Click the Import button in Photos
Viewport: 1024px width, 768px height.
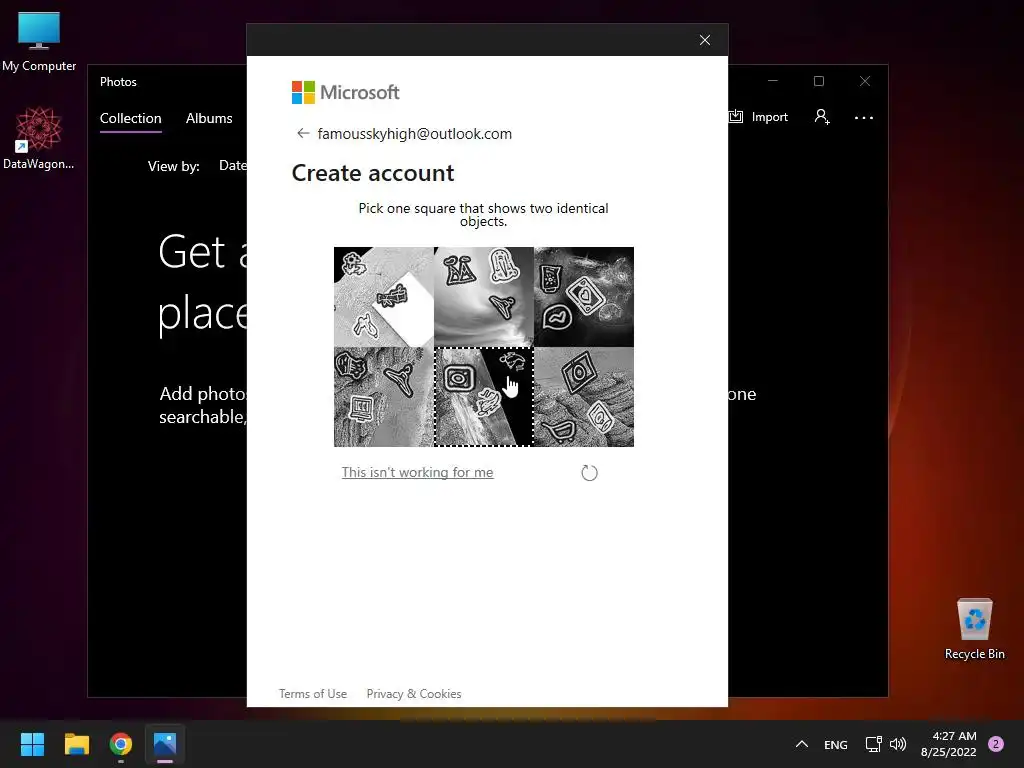pyautogui.click(x=760, y=117)
